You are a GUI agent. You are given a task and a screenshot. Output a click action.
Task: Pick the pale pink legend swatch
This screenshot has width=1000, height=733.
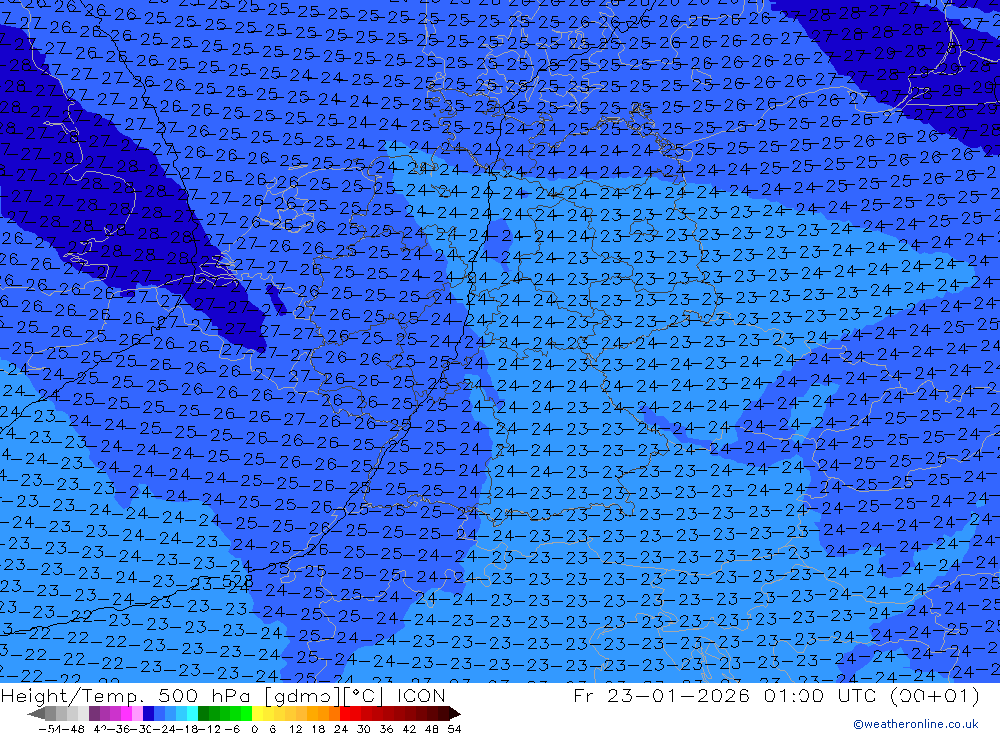(x=137, y=713)
